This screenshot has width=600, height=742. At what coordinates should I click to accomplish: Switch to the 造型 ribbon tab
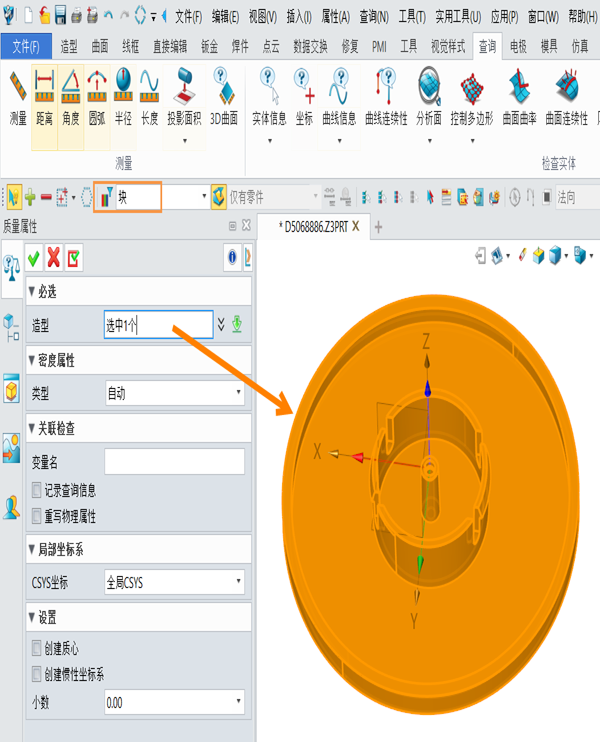pos(69,46)
